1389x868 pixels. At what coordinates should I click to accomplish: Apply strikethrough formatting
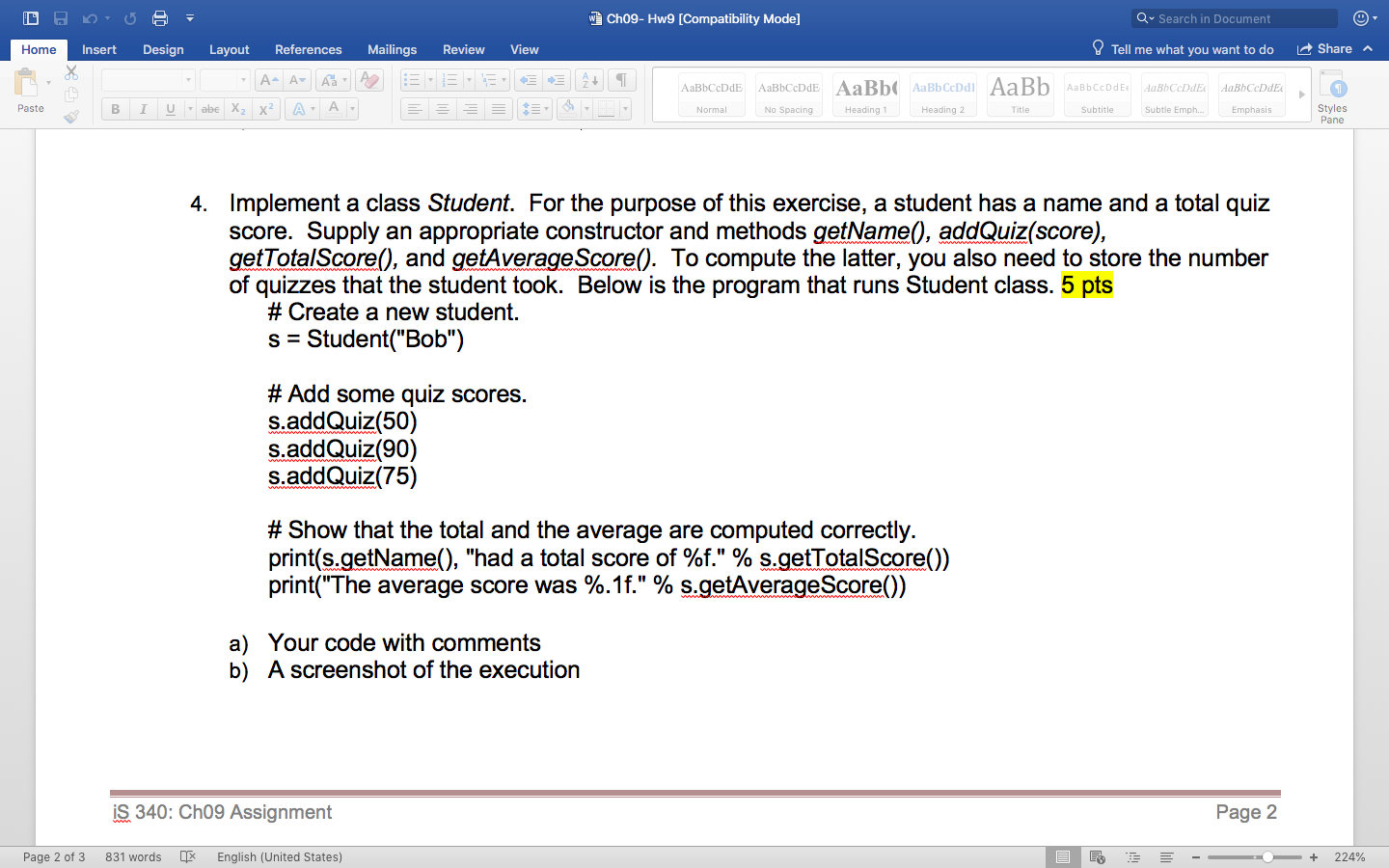click(x=210, y=108)
